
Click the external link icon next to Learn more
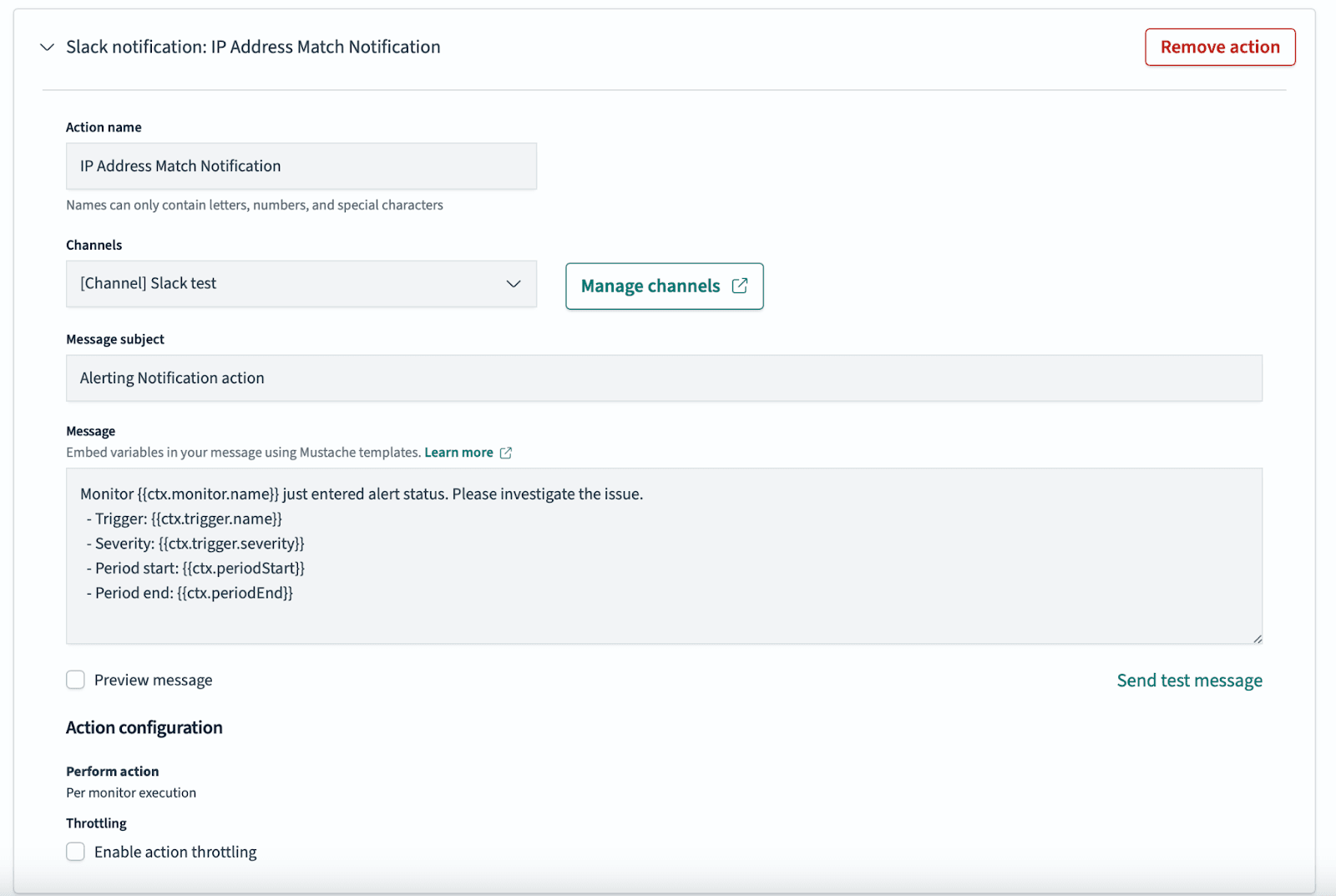pos(506,453)
